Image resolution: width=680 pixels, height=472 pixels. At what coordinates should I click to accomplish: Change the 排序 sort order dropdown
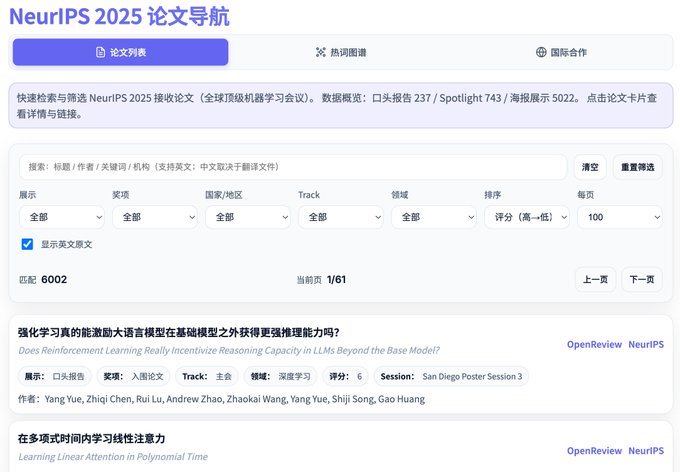pyautogui.click(x=526, y=217)
